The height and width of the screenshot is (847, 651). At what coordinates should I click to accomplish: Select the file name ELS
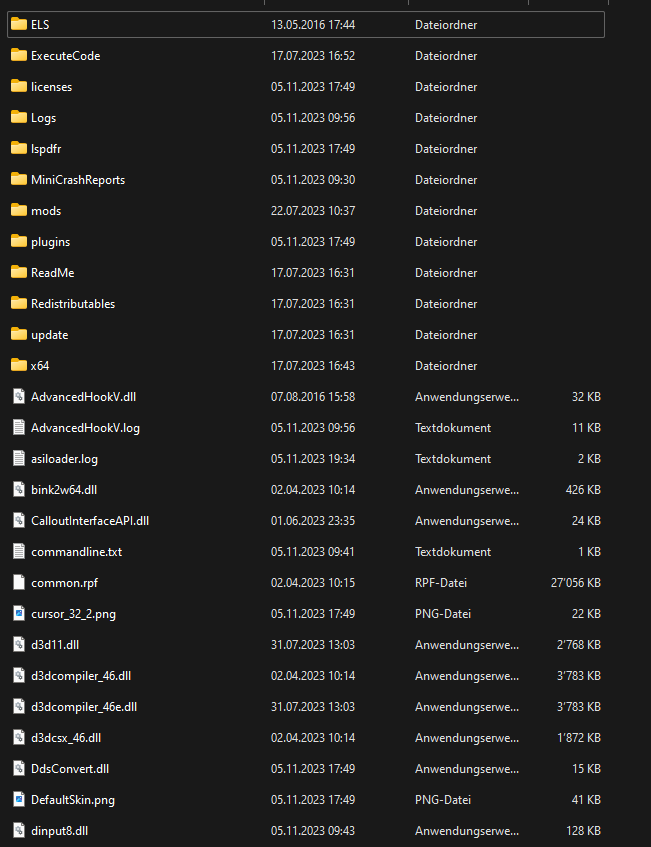pos(40,24)
